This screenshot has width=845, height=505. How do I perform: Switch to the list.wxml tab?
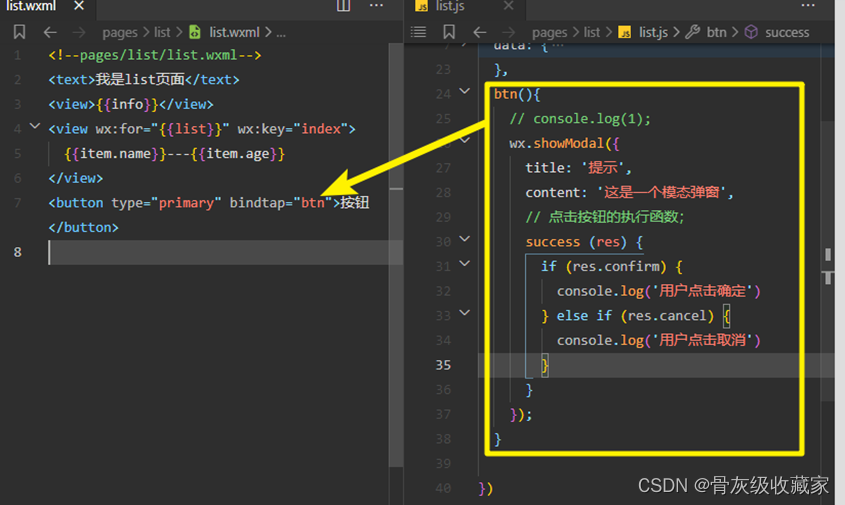coord(31,6)
